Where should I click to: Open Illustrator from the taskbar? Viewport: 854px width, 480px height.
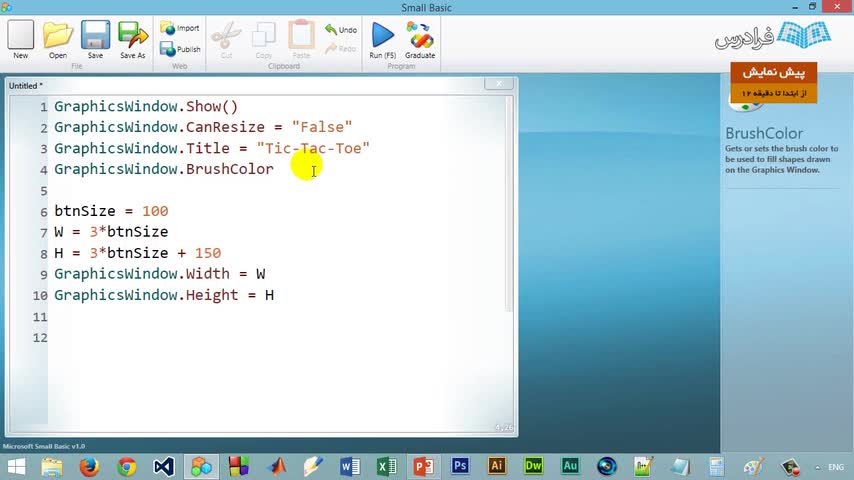pos(497,466)
